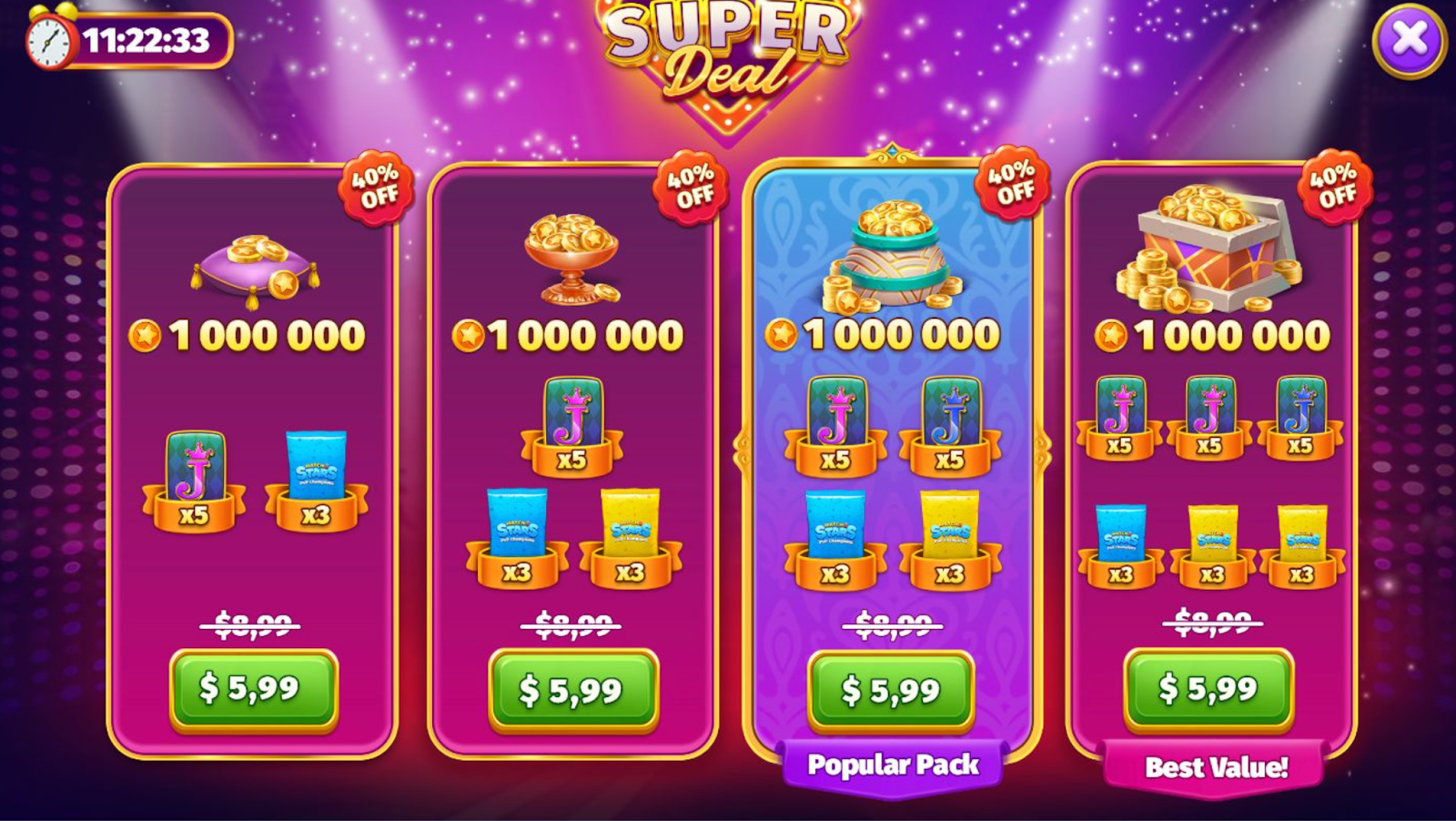
Task: Click the Popular Pack label
Action: click(x=893, y=765)
